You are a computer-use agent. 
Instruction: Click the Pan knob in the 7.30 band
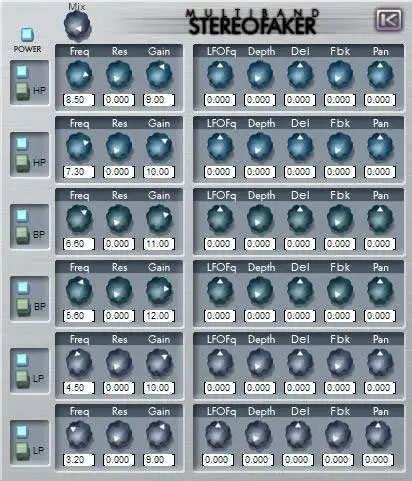(x=380, y=147)
